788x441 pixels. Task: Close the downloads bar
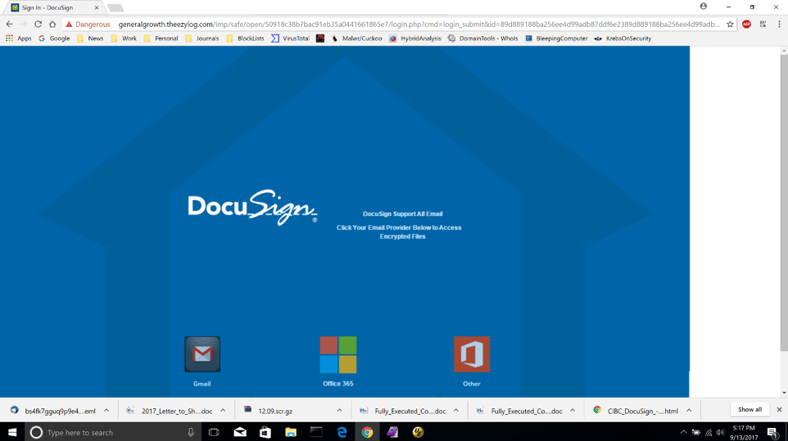[x=779, y=410]
